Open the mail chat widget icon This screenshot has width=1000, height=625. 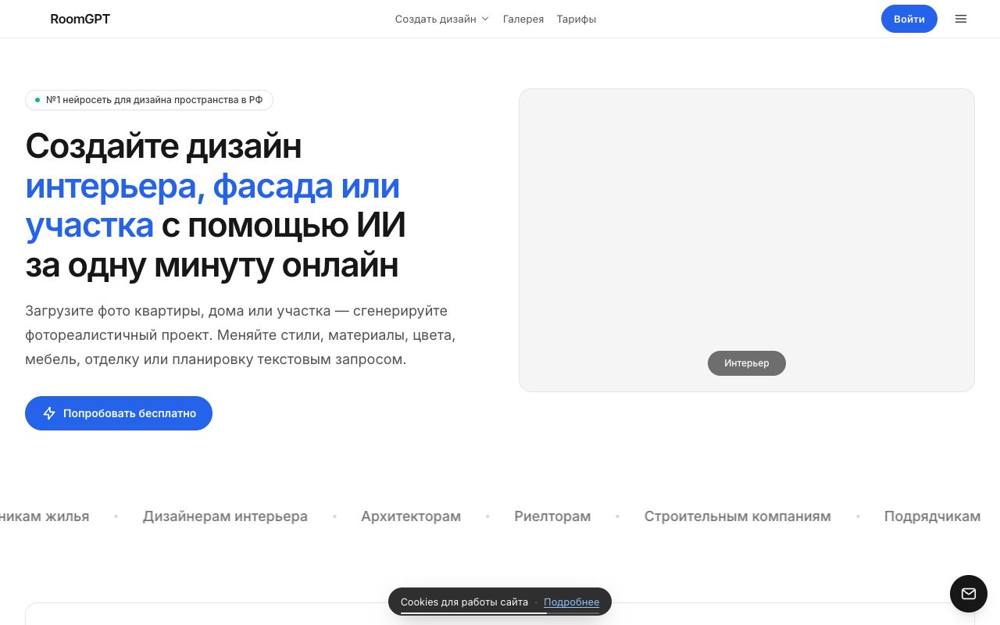[968, 594]
